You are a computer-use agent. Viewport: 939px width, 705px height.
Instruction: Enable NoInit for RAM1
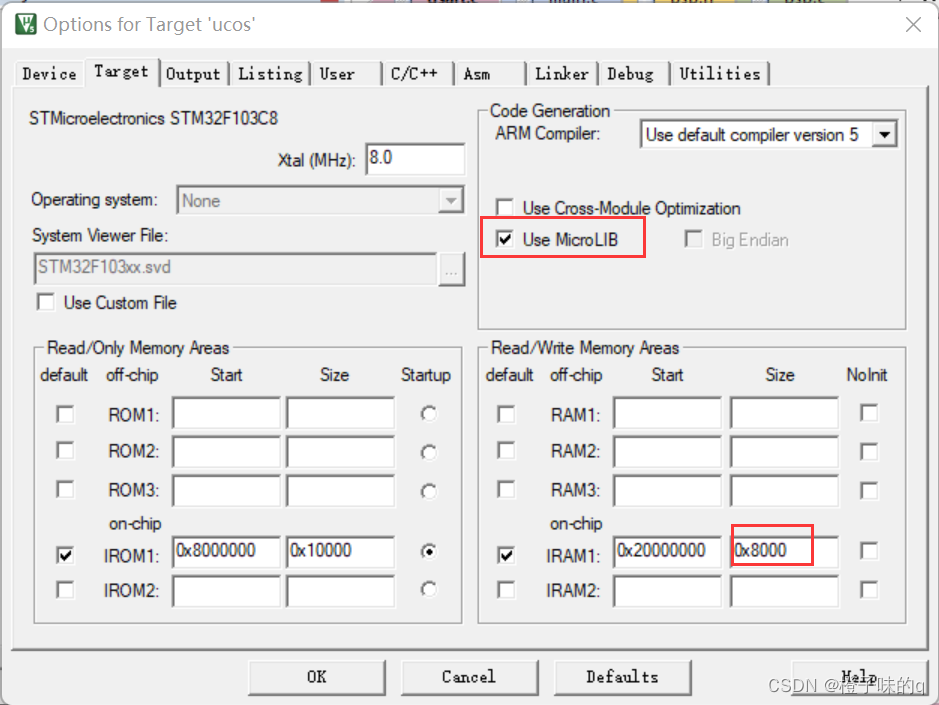(869, 413)
